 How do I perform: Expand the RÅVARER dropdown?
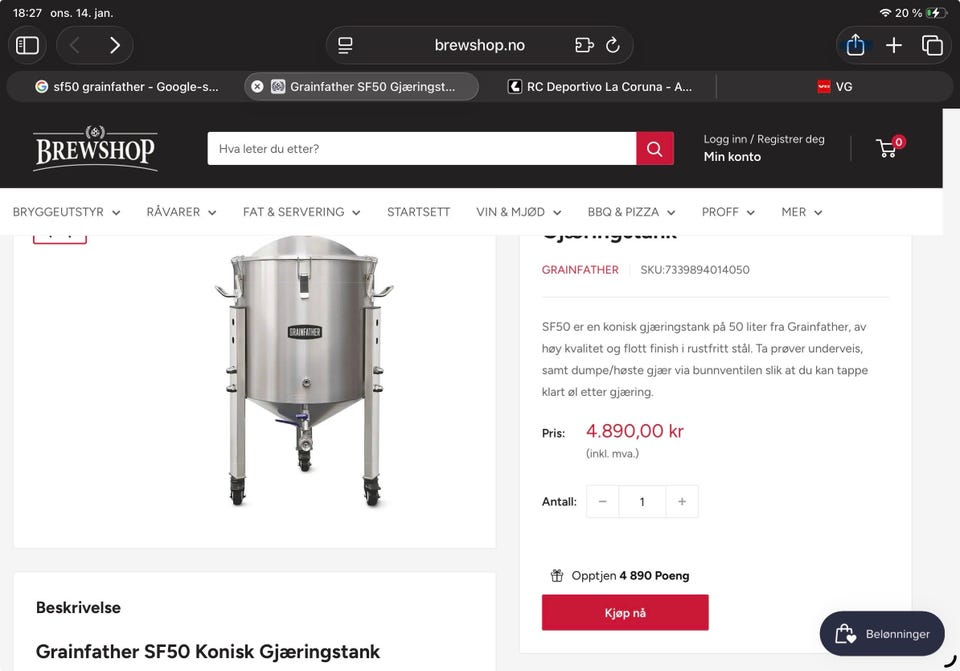point(181,212)
